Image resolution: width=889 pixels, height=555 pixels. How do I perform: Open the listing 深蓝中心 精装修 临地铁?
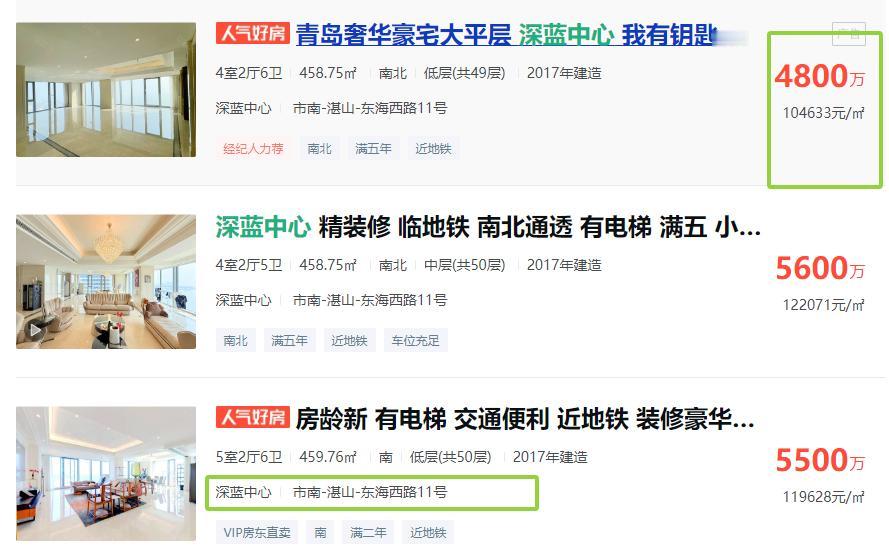pos(488,227)
